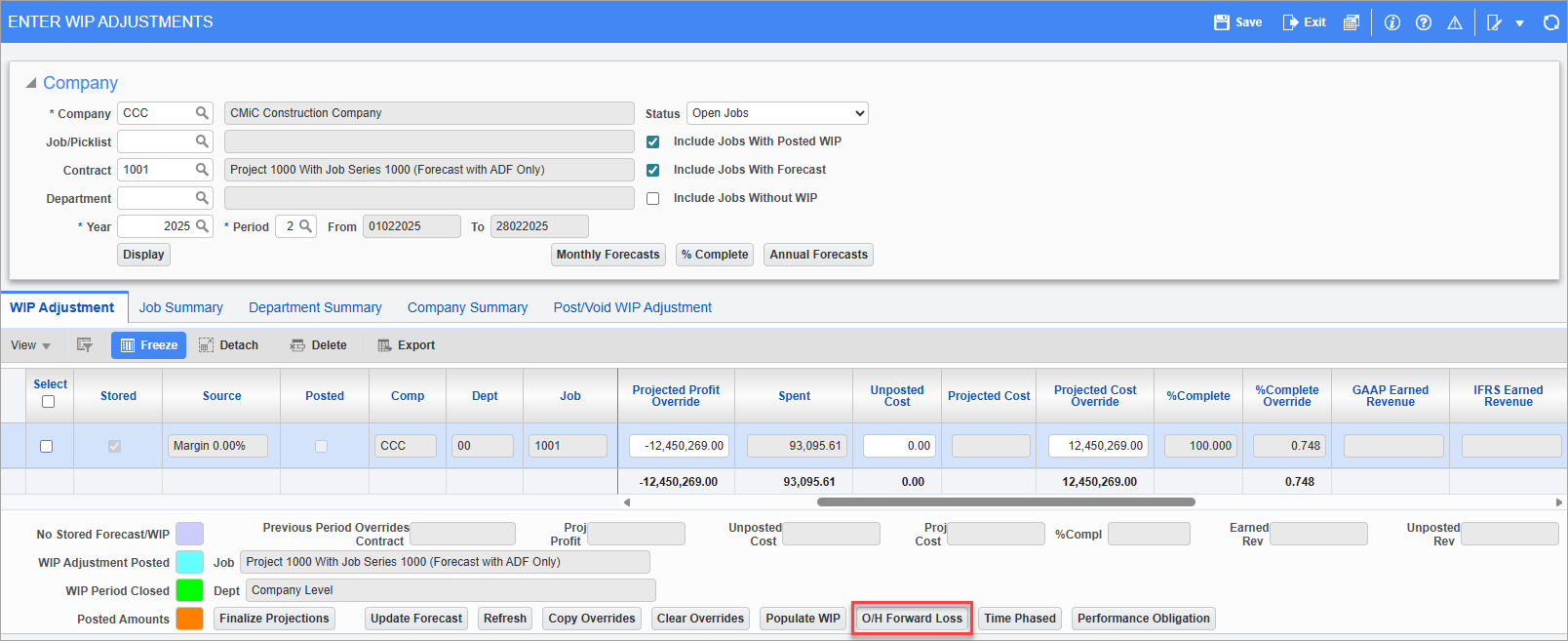Click the Posted checkbox in row
1568x641 pixels.
pyautogui.click(x=321, y=446)
